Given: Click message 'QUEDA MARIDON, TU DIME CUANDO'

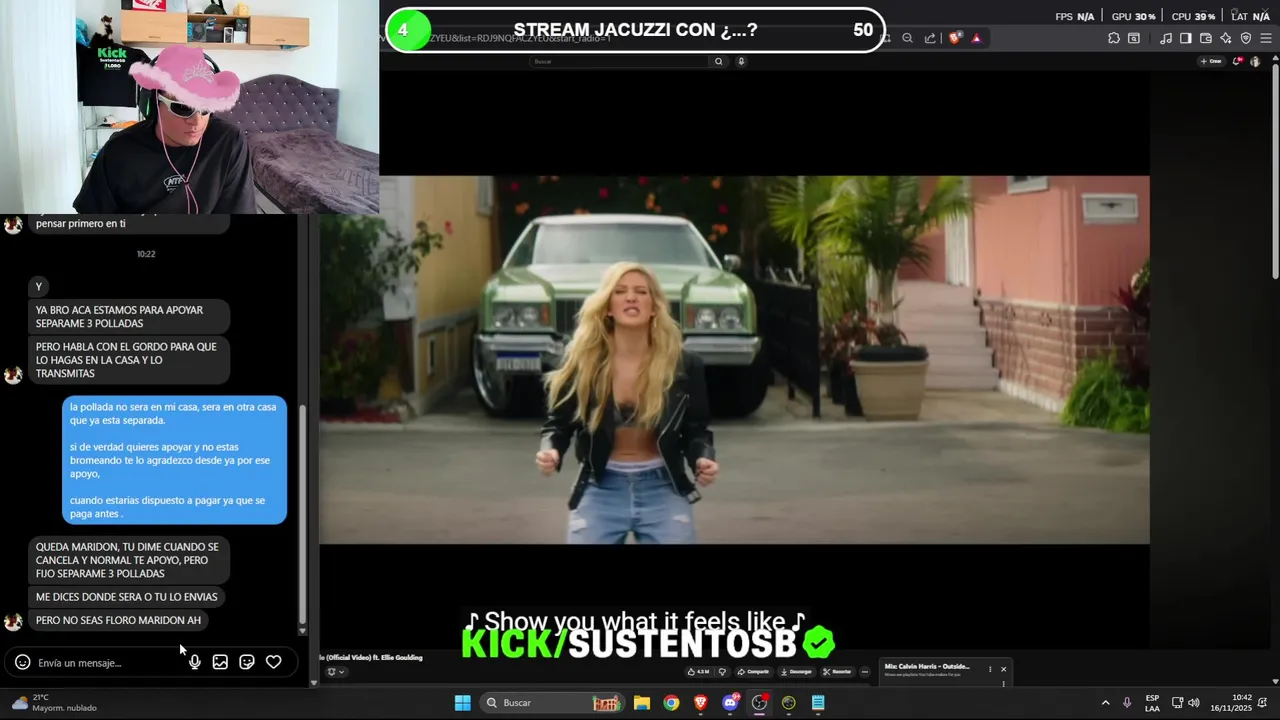Looking at the screenshot, I should pos(129,560).
